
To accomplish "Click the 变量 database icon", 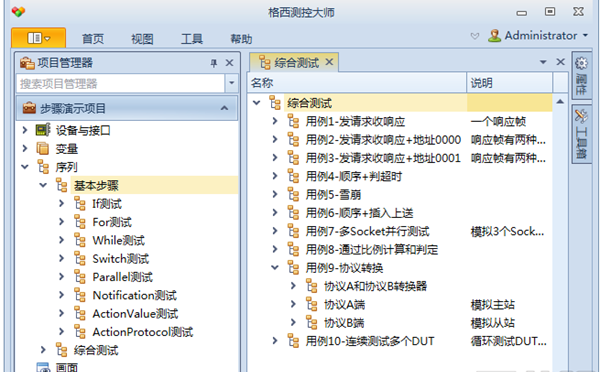I will 43,148.
